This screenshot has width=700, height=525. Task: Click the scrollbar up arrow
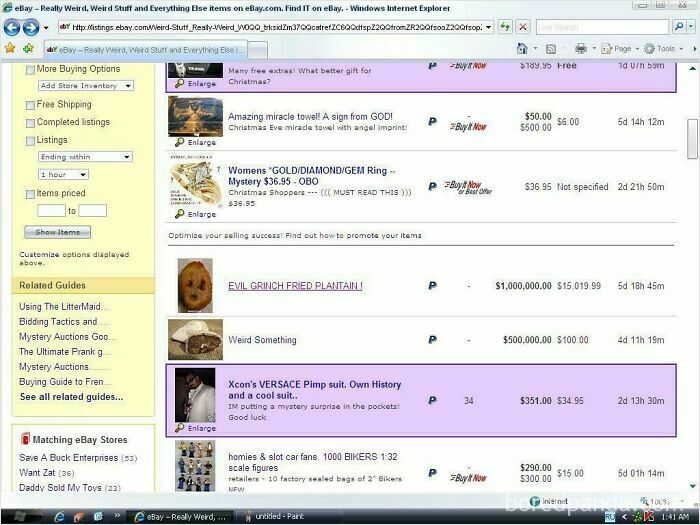(x=692, y=68)
